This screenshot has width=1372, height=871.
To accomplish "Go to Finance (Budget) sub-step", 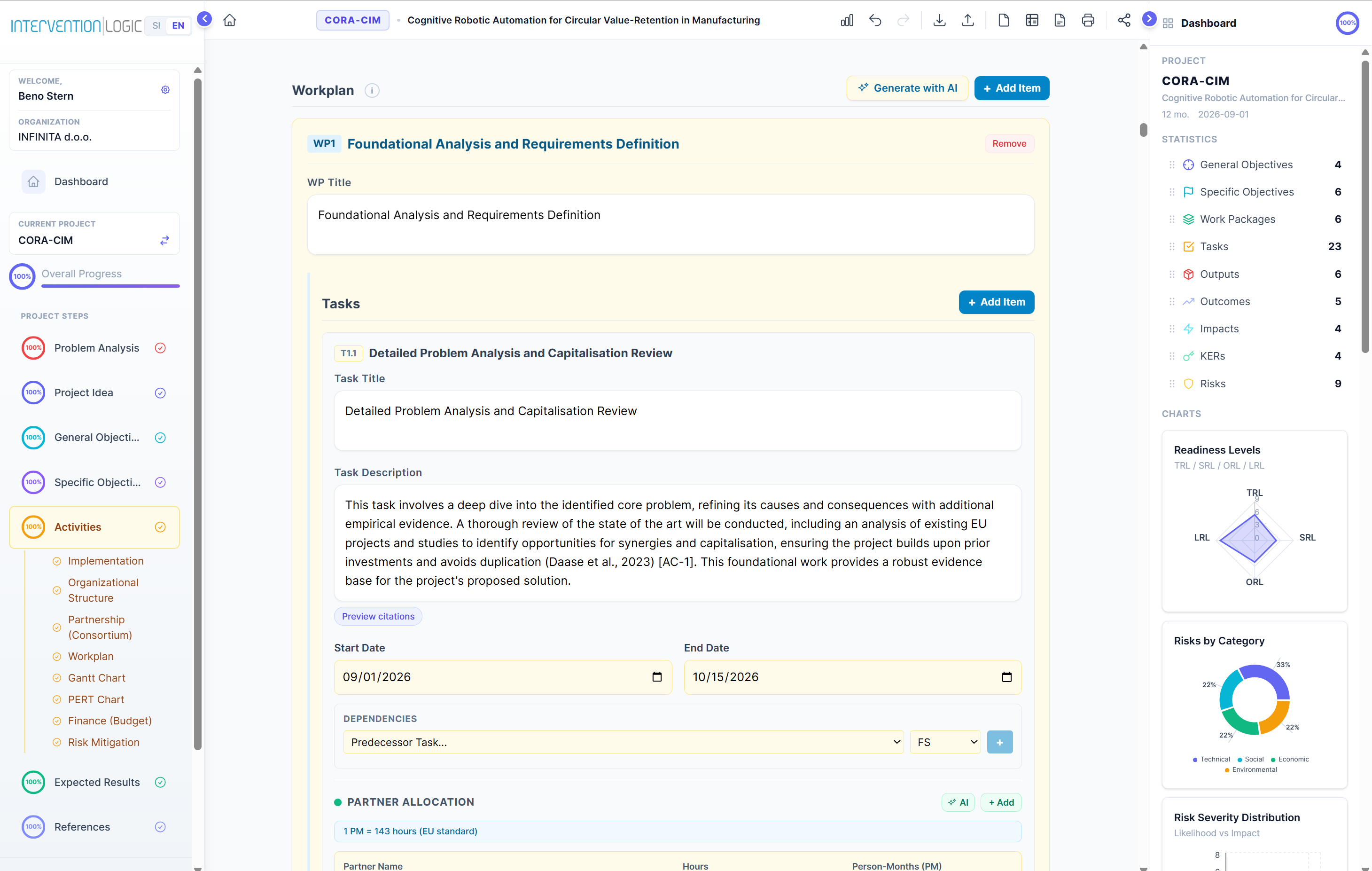I will click(110, 721).
